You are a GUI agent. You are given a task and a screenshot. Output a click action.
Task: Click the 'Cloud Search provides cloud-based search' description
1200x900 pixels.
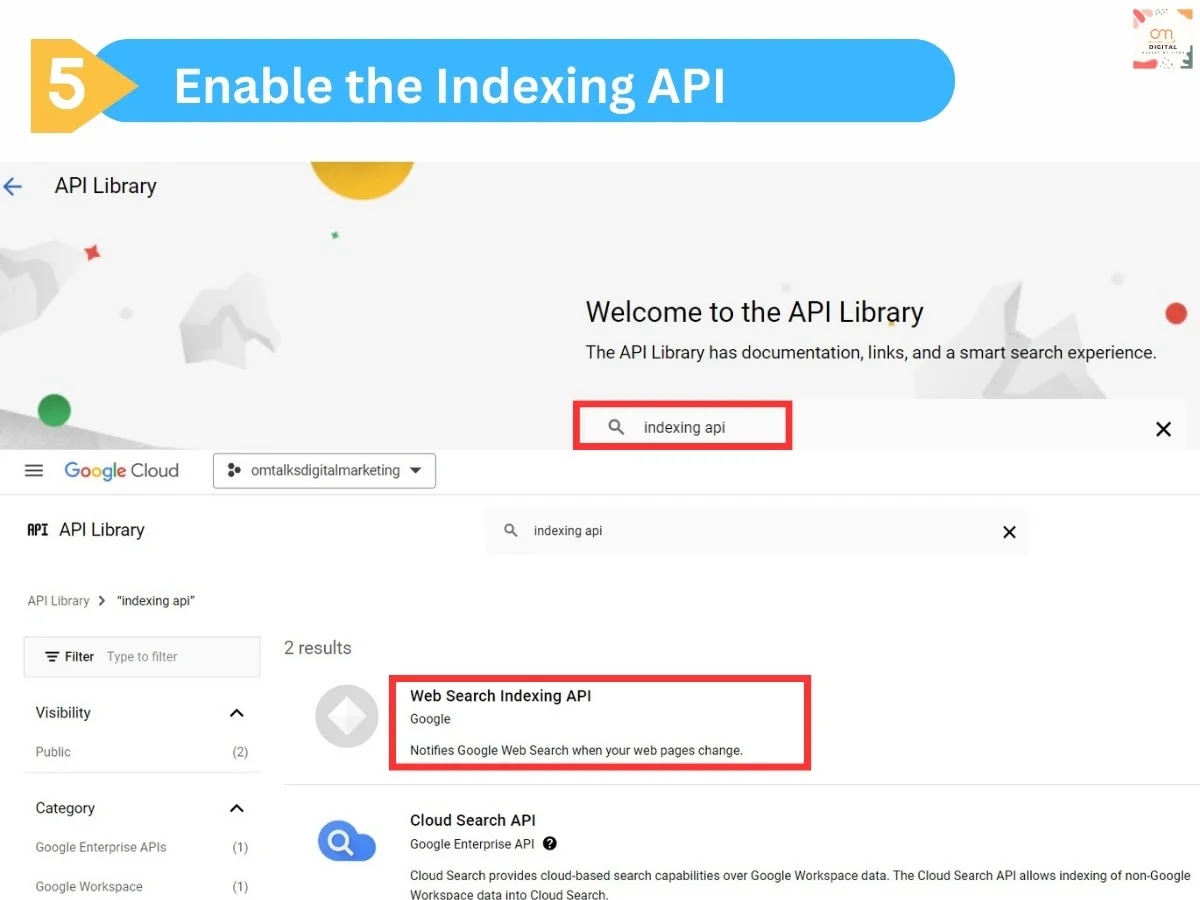click(x=800, y=885)
